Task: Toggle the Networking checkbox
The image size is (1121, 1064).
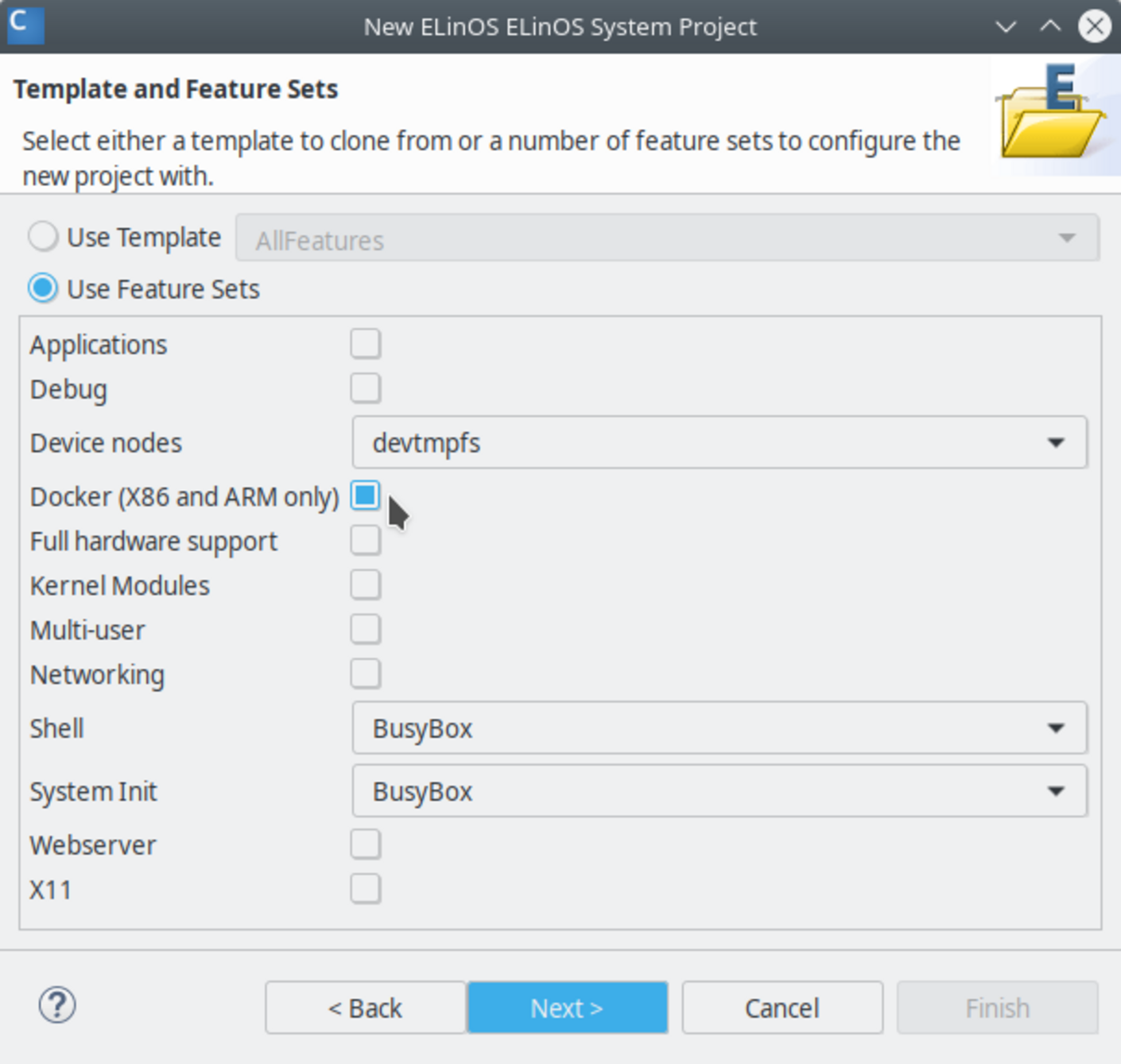Action: [x=366, y=673]
